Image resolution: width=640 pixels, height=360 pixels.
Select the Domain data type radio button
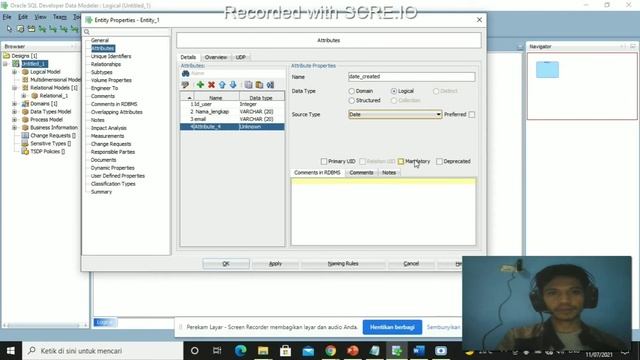(x=351, y=91)
